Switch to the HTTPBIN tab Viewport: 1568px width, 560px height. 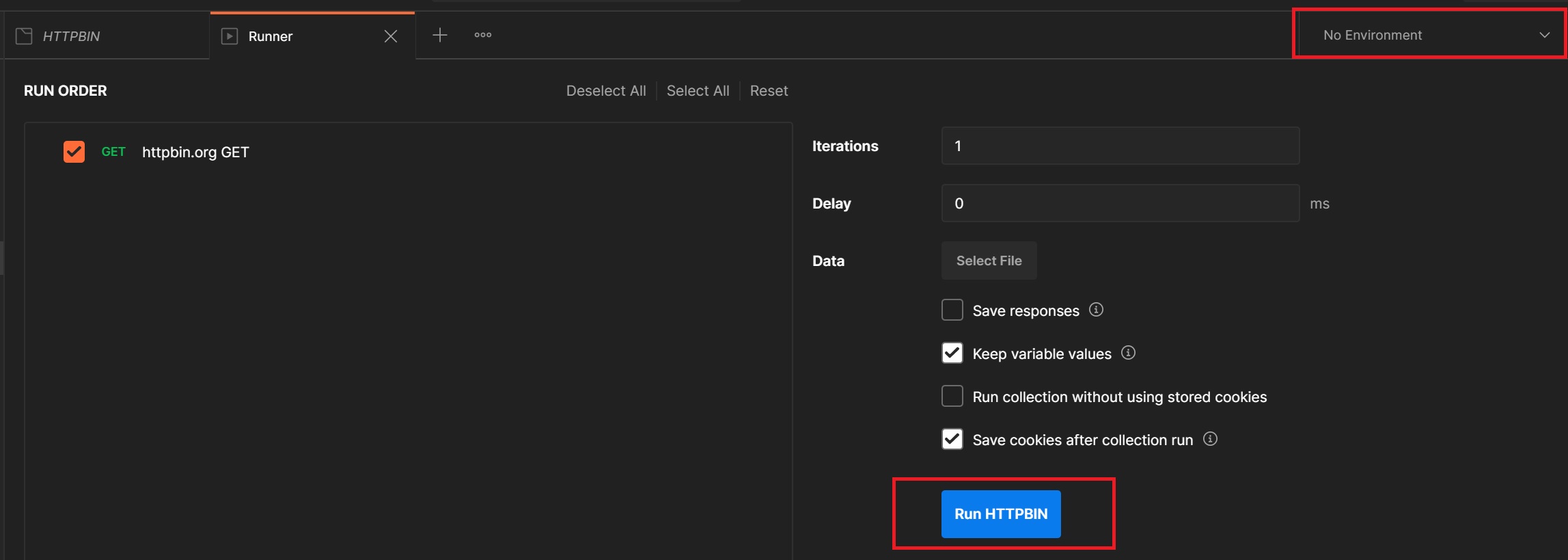pos(72,36)
